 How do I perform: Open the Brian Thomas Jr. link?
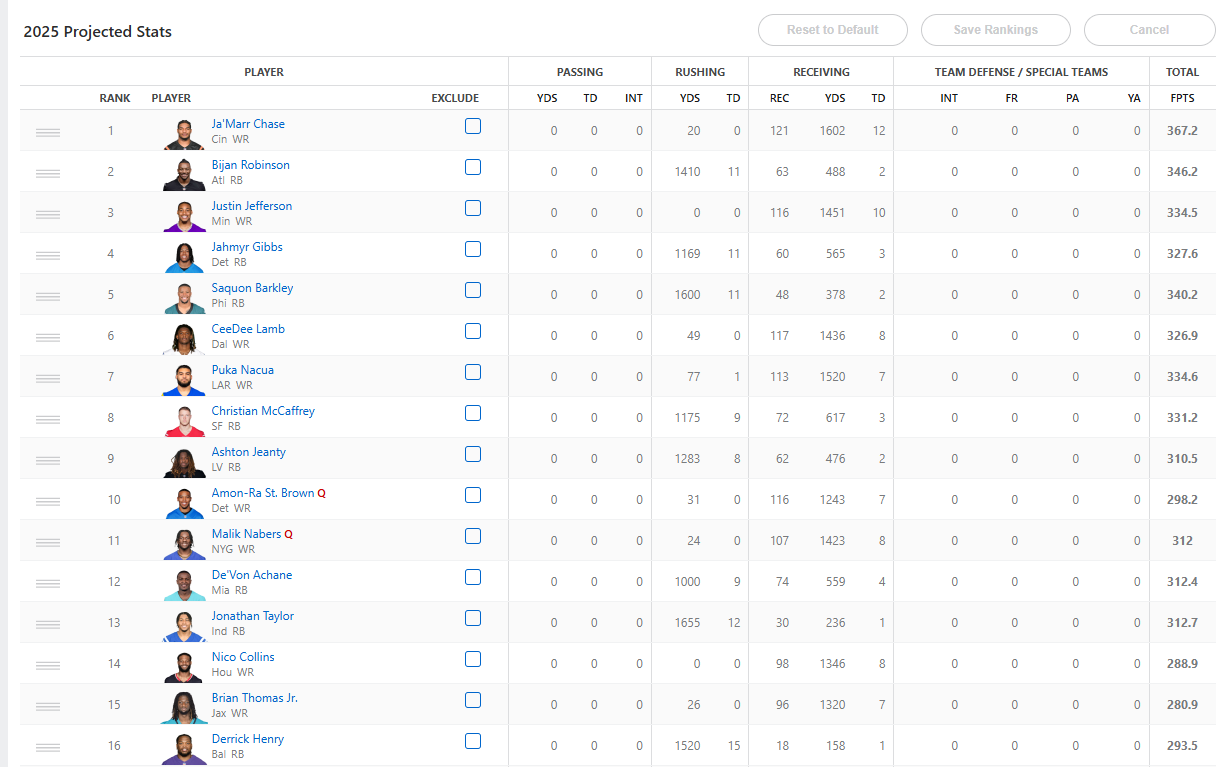coord(254,698)
